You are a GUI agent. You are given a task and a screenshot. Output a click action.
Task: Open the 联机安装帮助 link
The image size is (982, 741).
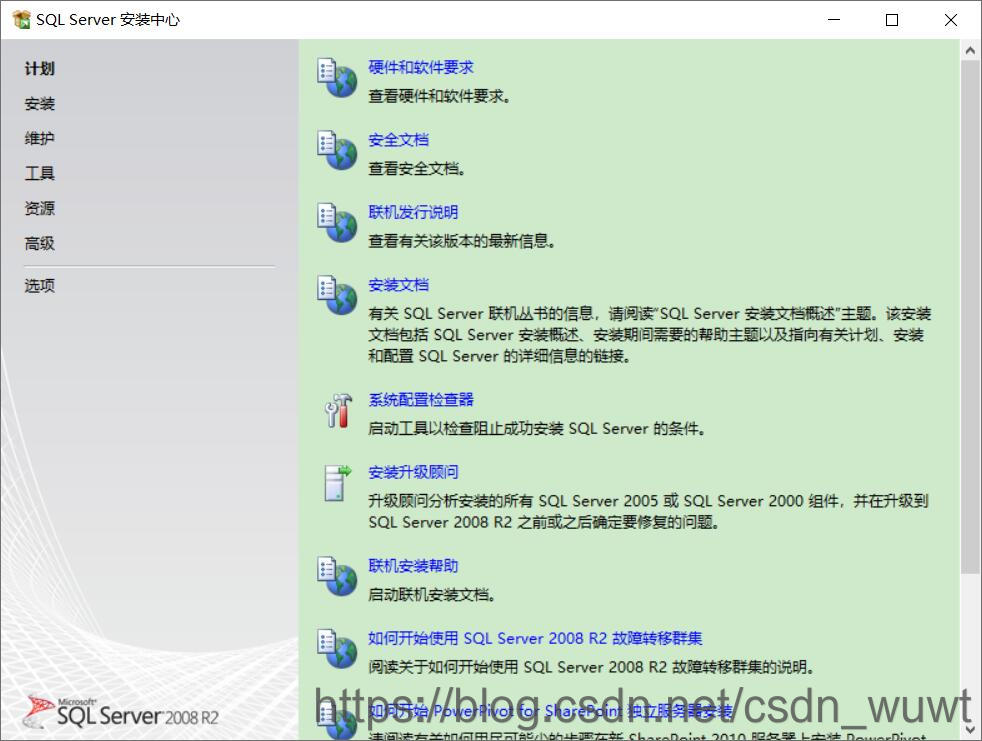(x=413, y=566)
